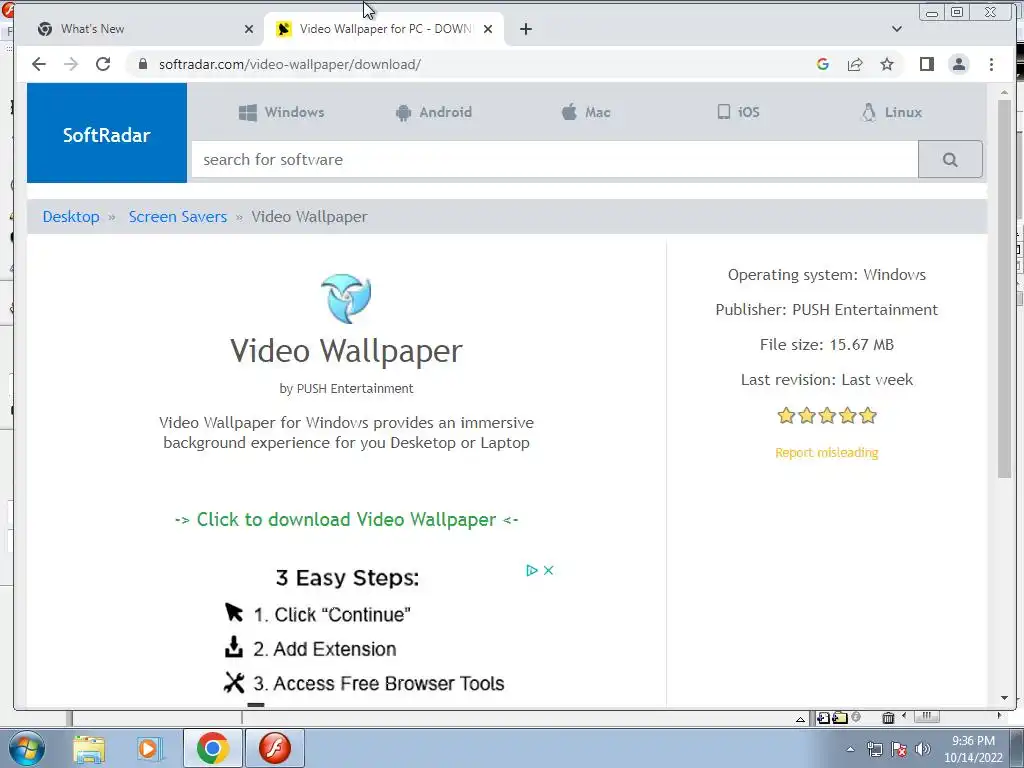Close the ad with X icon
1024x768 pixels.
(x=549, y=570)
